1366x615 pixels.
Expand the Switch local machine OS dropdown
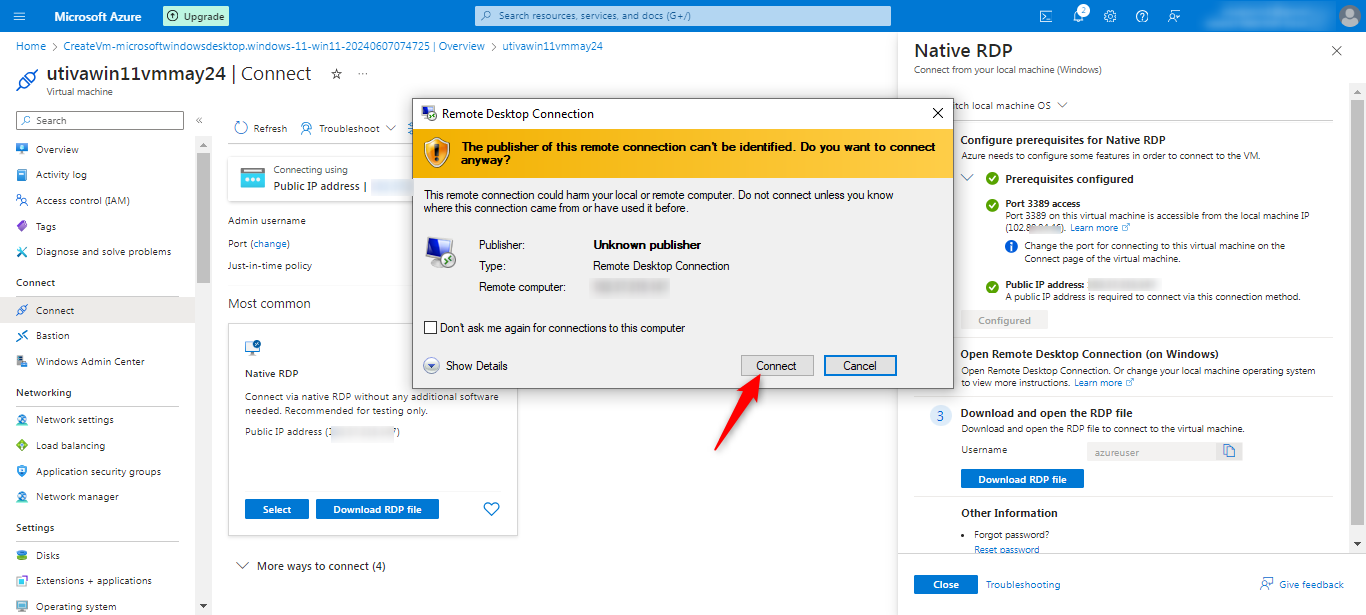point(1062,105)
